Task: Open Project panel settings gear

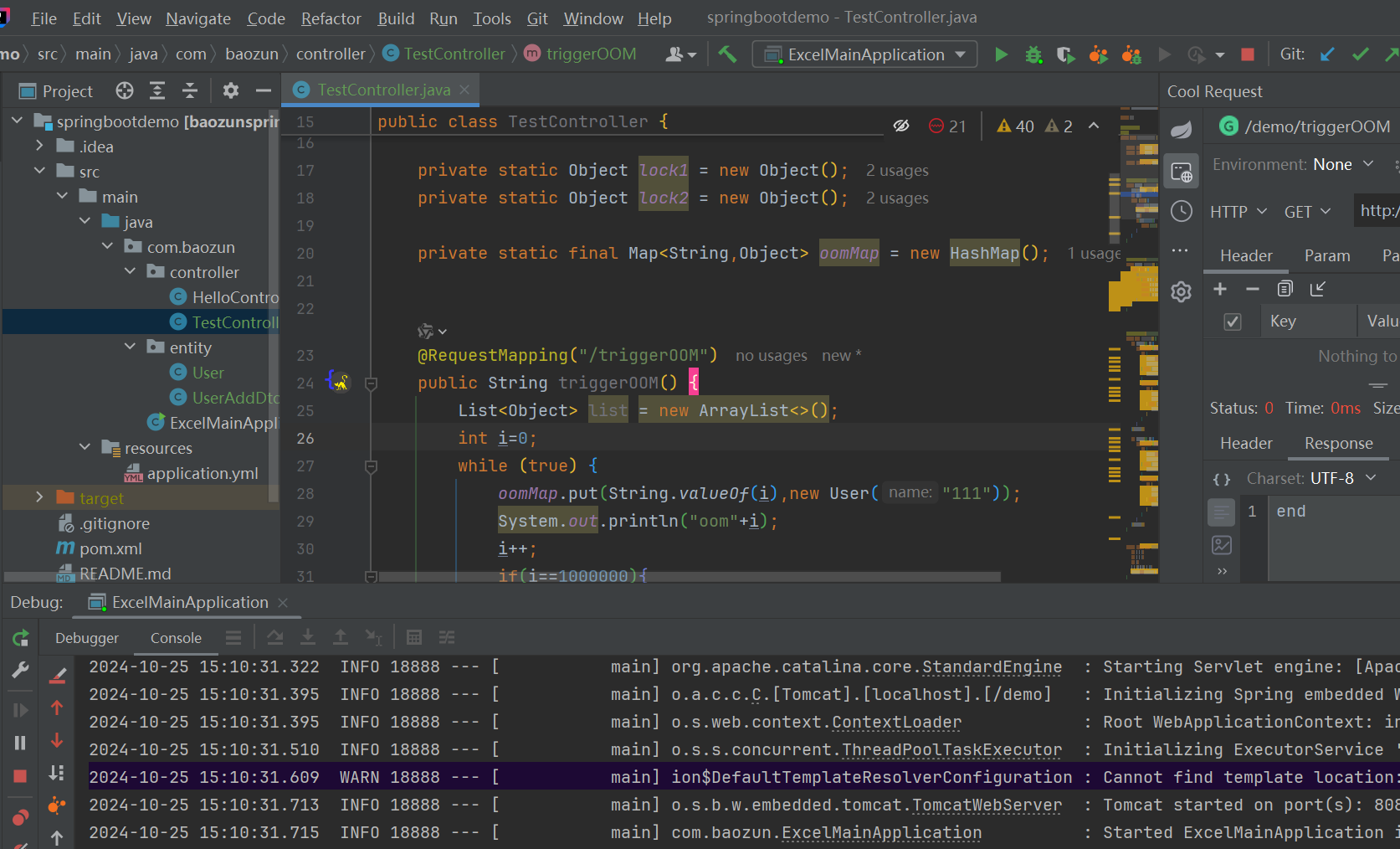Action: pos(231,90)
